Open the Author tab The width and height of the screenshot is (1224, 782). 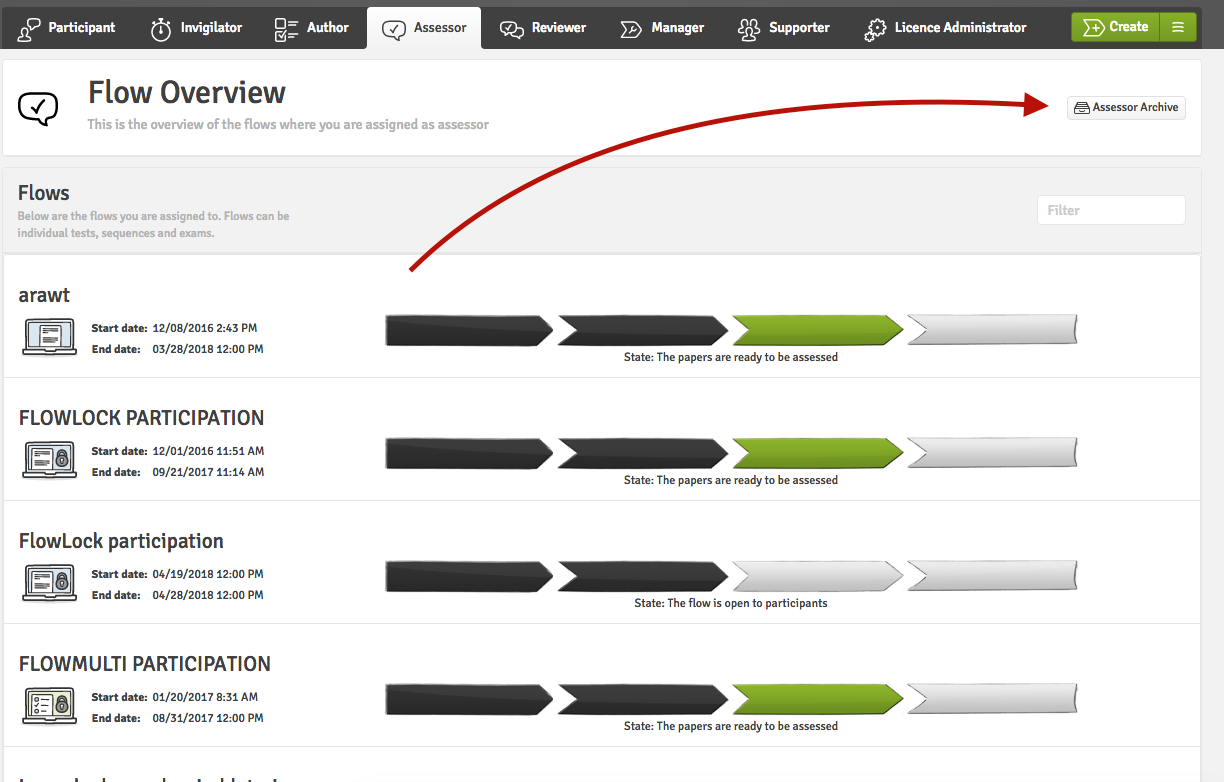pos(312,28)
